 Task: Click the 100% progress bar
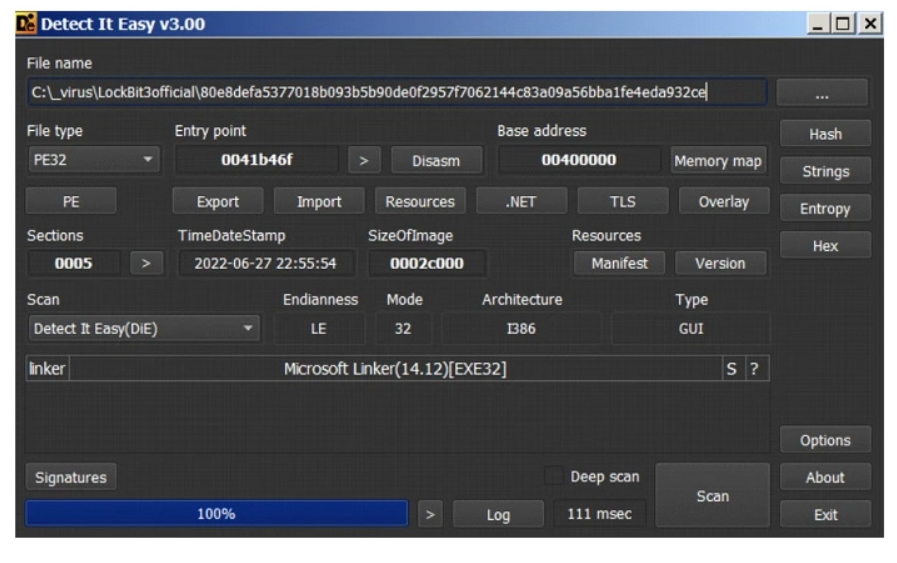pyautogui.click(x=217, y=514)
